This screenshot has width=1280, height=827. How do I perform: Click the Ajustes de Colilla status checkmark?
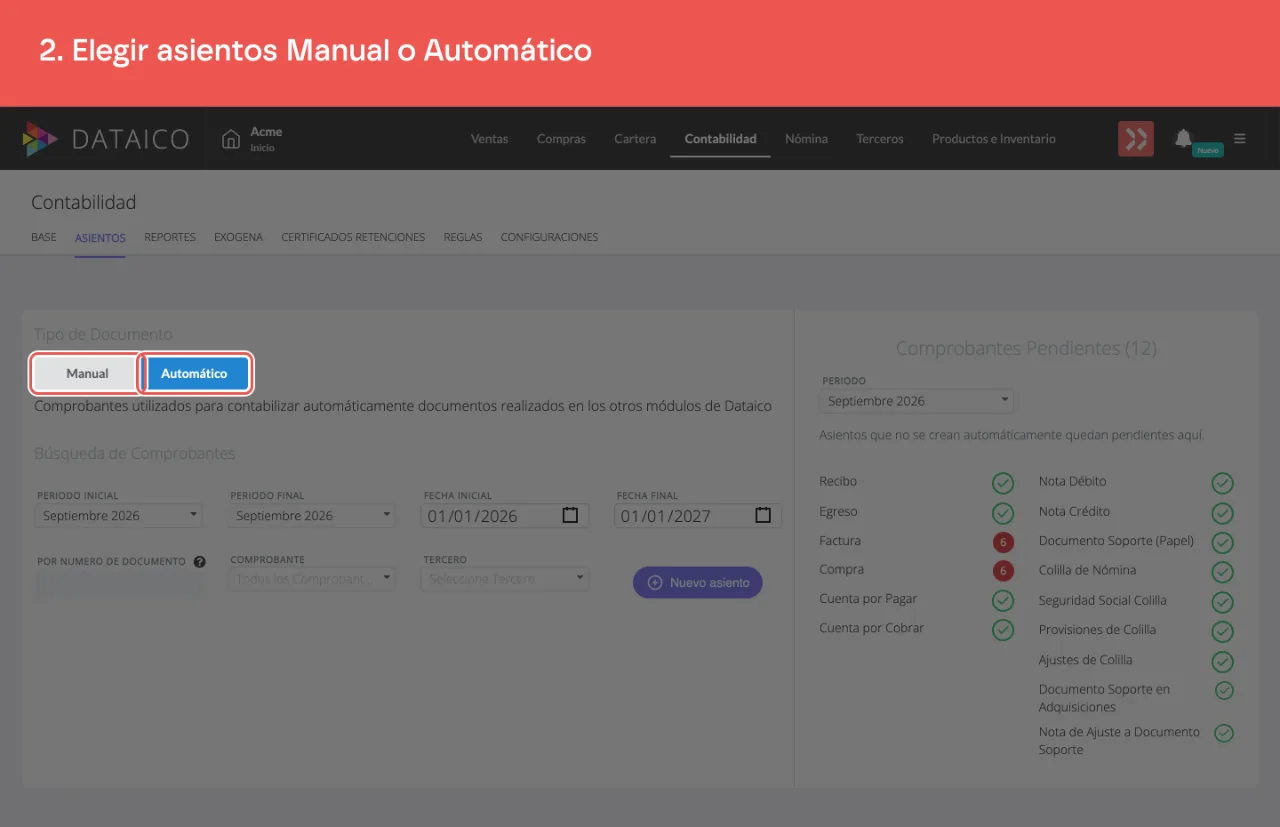pyautogui.click(x=1222, y=661)
